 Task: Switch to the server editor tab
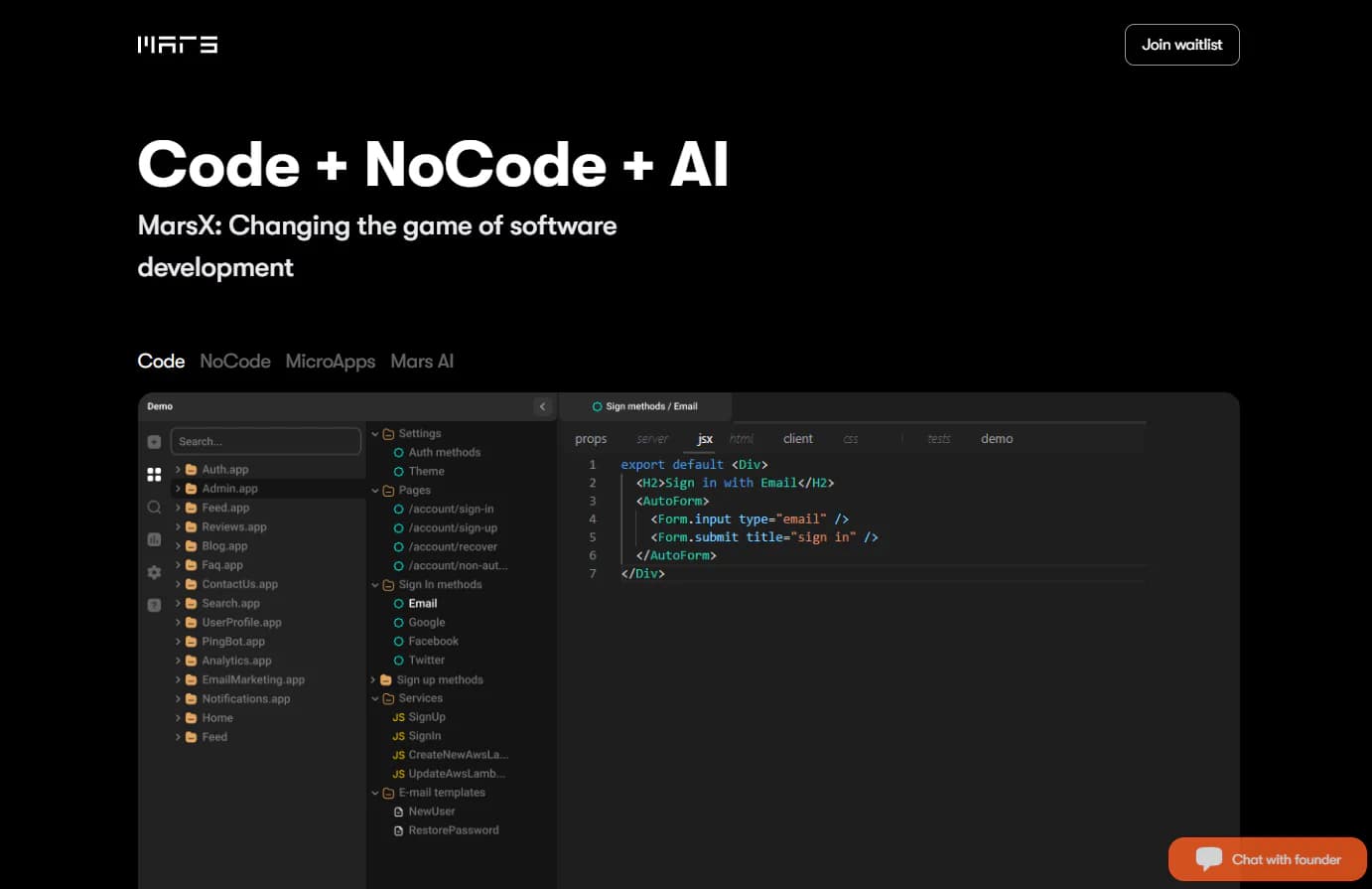652,439
